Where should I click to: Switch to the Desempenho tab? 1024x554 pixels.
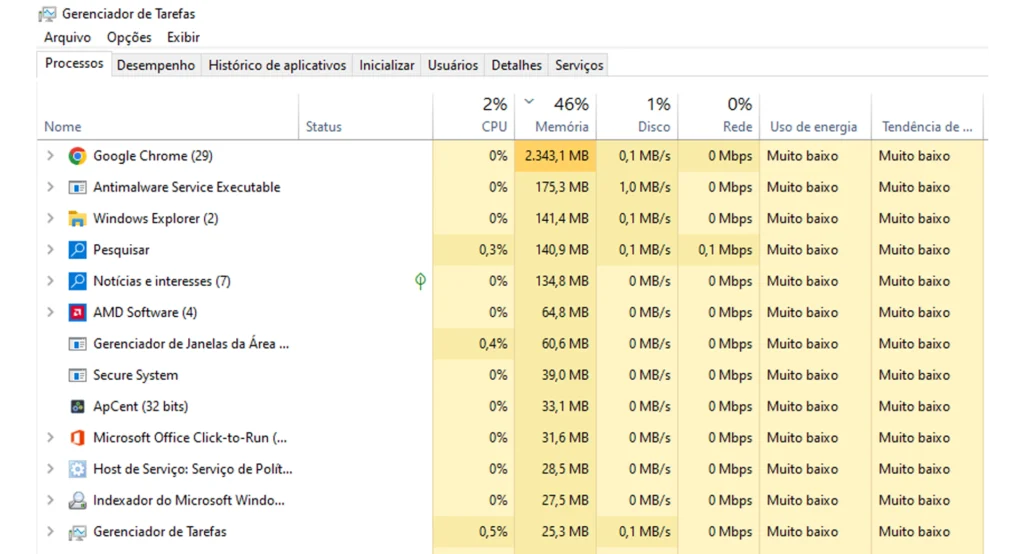coord(155,65)
